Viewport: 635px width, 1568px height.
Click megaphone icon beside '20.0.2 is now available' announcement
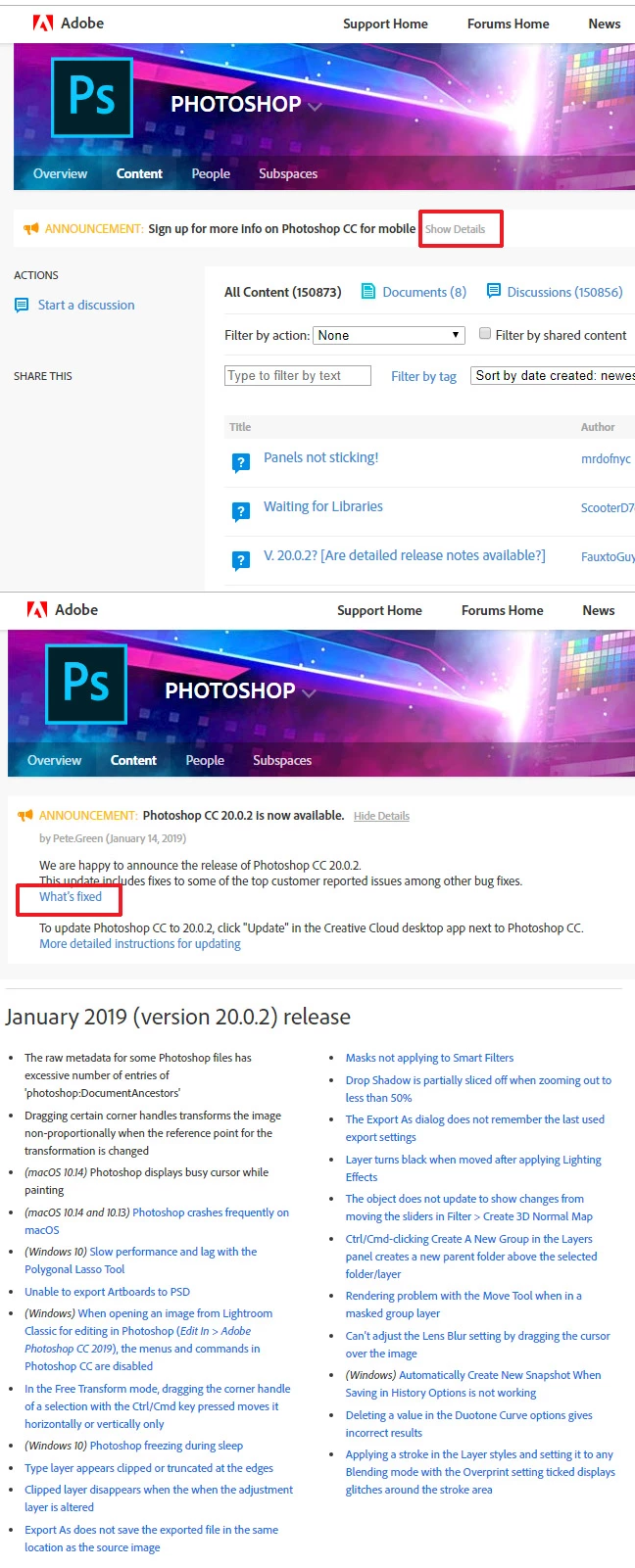pos(25,815)
